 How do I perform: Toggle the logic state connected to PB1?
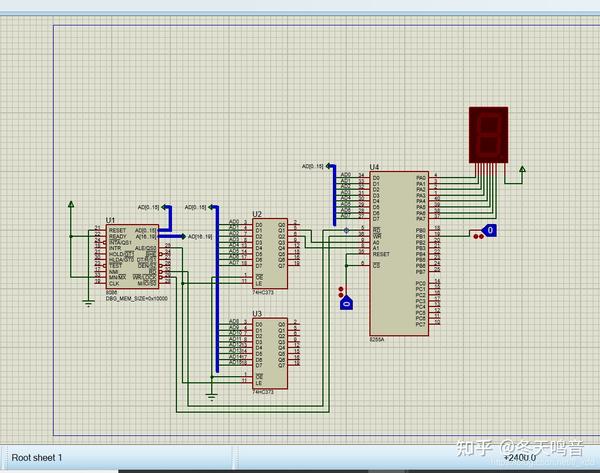(x=489, y=230)
